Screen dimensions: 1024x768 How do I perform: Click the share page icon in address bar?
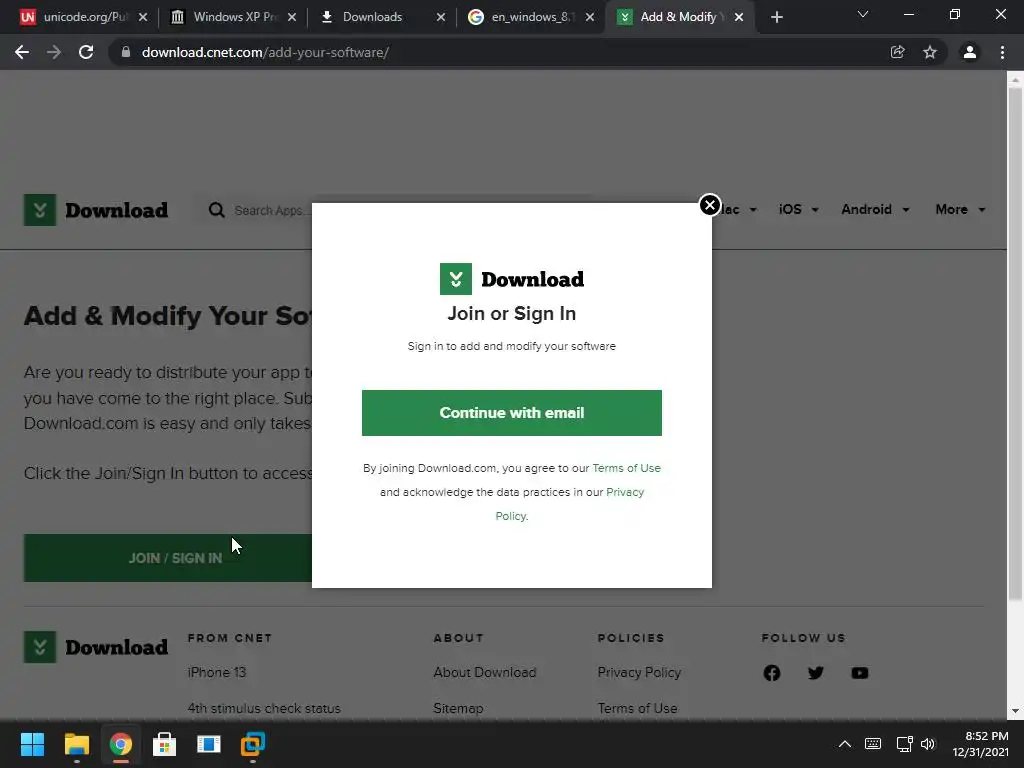coord(897,52)
